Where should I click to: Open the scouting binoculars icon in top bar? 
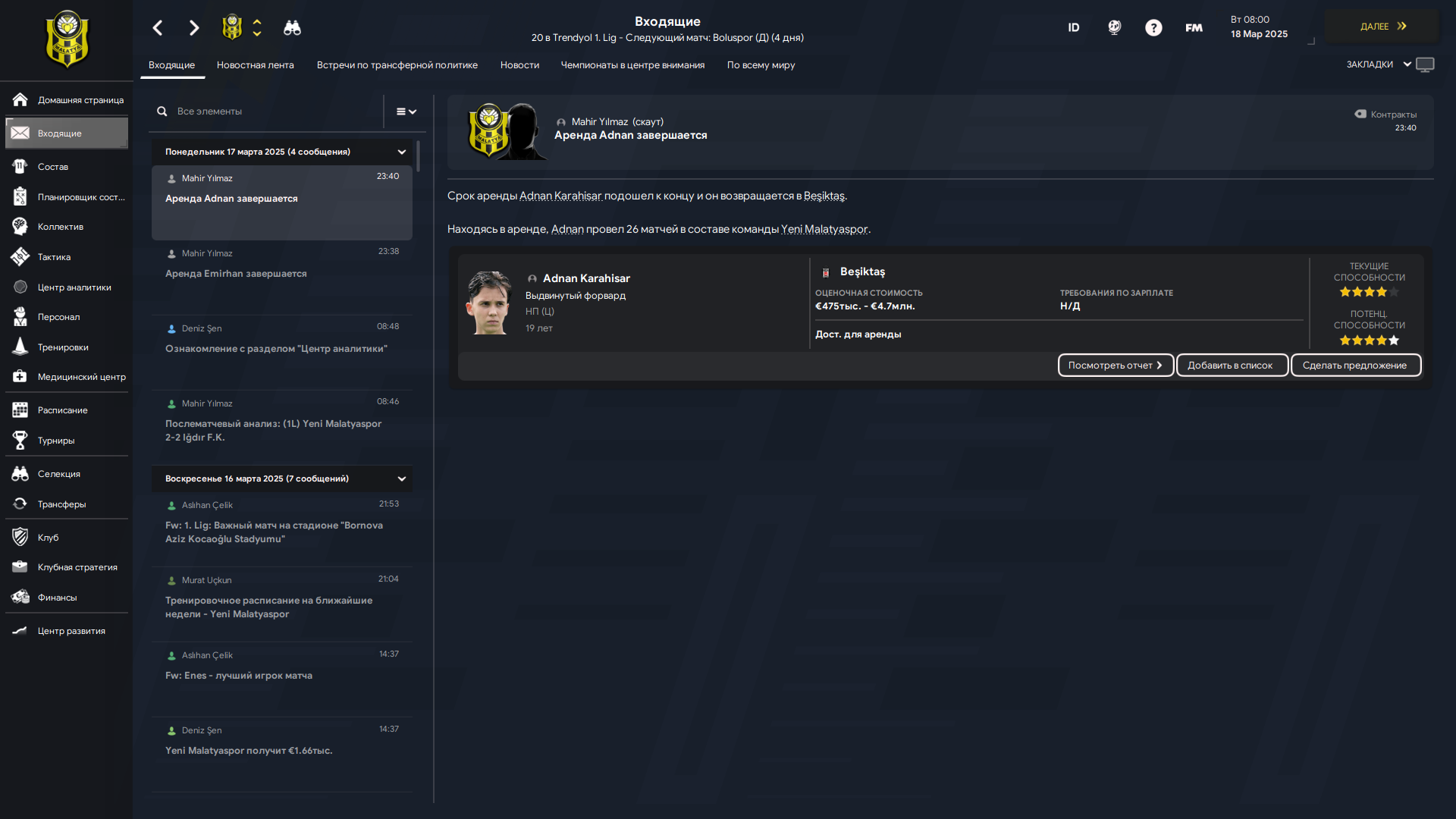pyautogui.click(x=292, y=28)
